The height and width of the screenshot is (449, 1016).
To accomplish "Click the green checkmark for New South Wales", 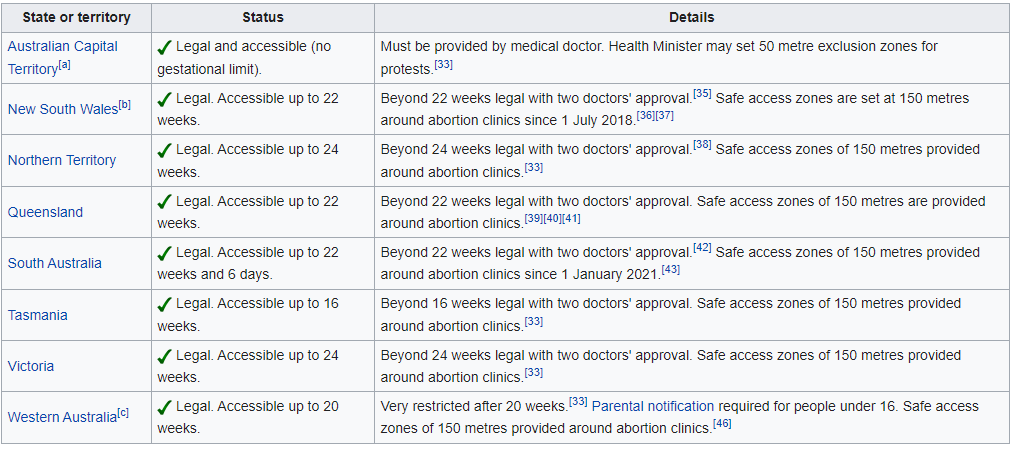I will click(x=165, y=98).
